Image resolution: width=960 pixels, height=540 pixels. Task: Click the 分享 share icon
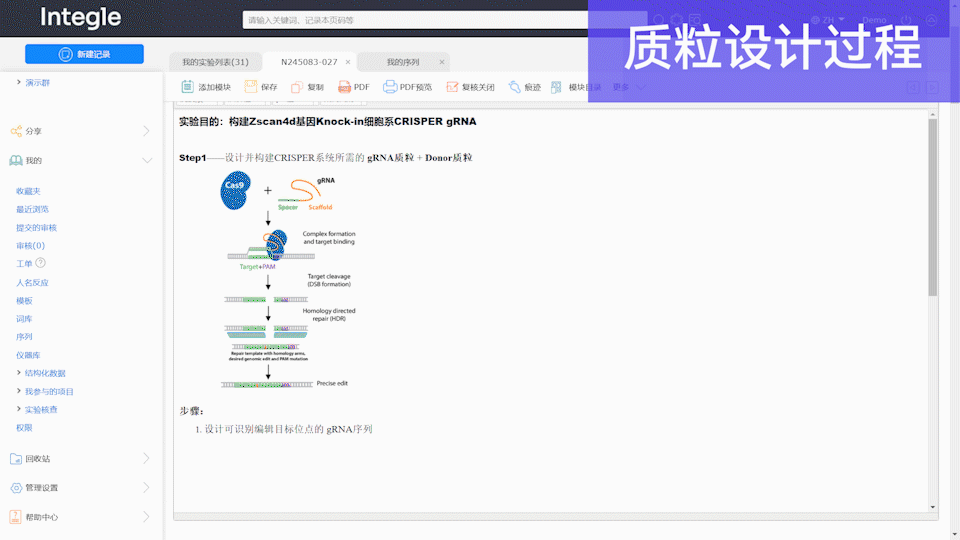(16, 131)
